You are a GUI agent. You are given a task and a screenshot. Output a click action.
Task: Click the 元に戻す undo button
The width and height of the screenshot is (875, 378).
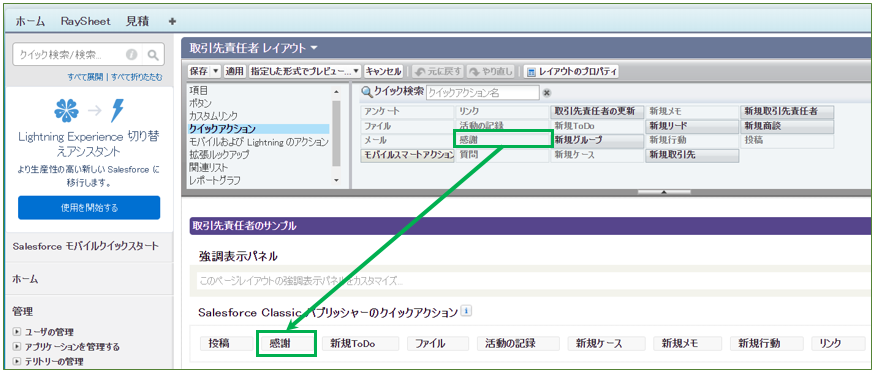[438, 71]
